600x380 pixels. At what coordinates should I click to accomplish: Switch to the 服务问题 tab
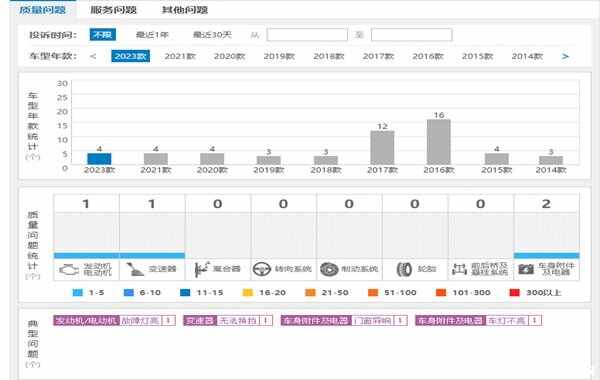114,10
